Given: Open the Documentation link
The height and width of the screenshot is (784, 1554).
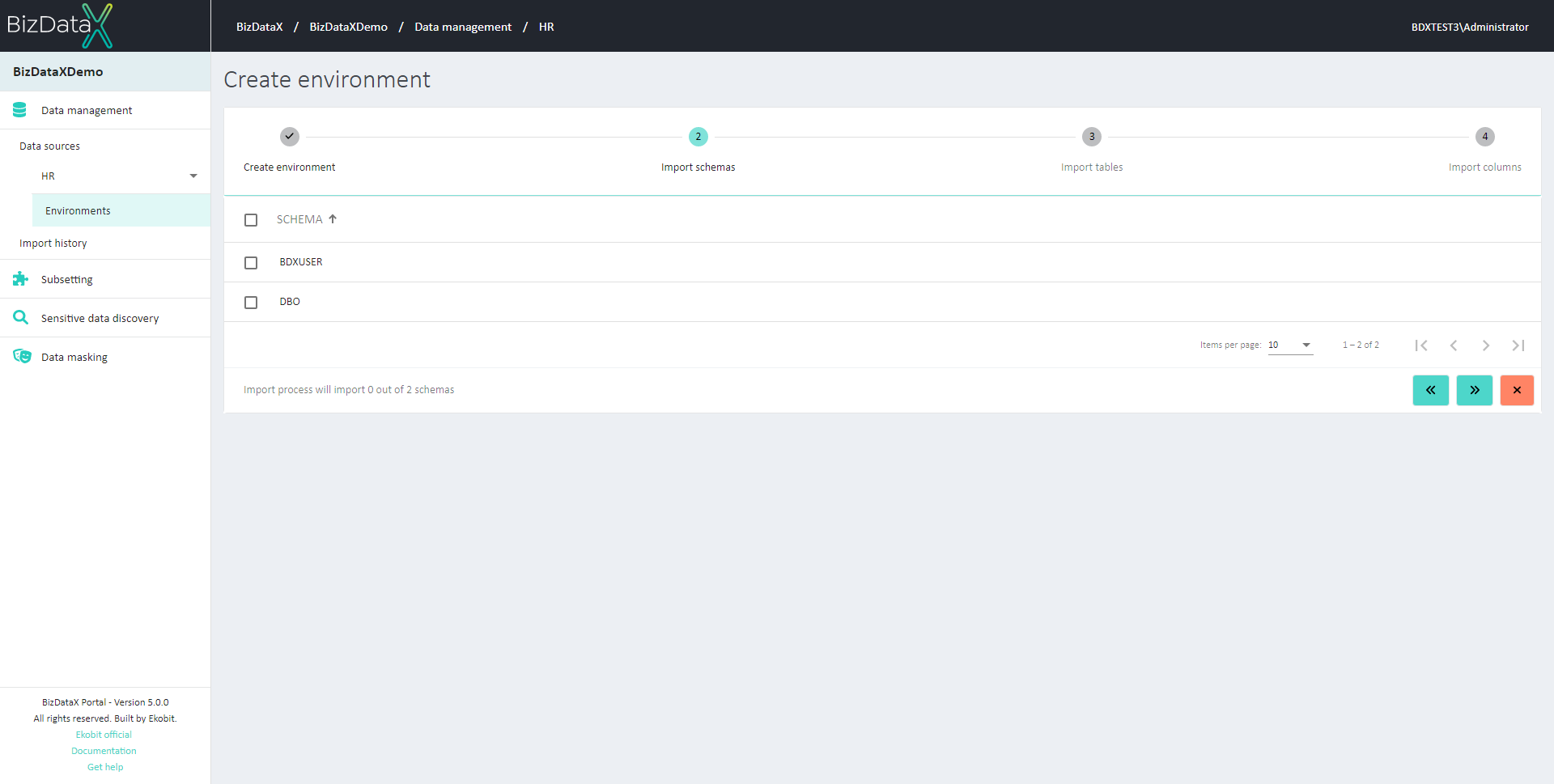Looking at the screenshot, I should (104, 751).
